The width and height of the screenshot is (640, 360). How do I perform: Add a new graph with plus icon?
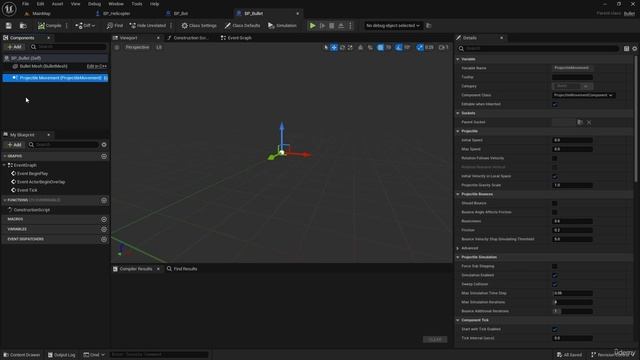(x=104, y=156)
